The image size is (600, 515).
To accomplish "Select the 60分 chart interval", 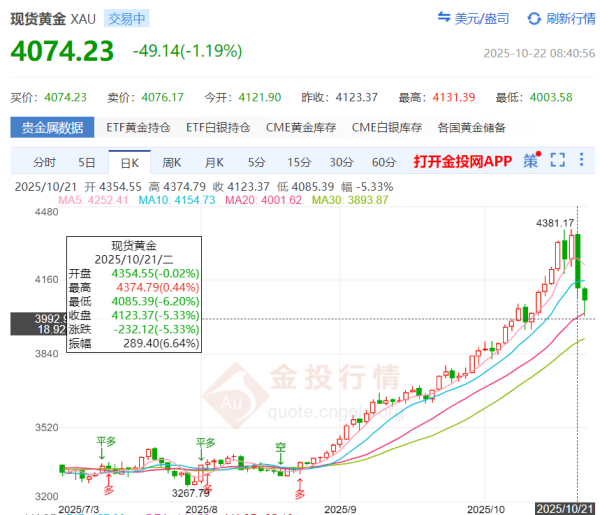I will pyautogui.click(x=383, y=162).
